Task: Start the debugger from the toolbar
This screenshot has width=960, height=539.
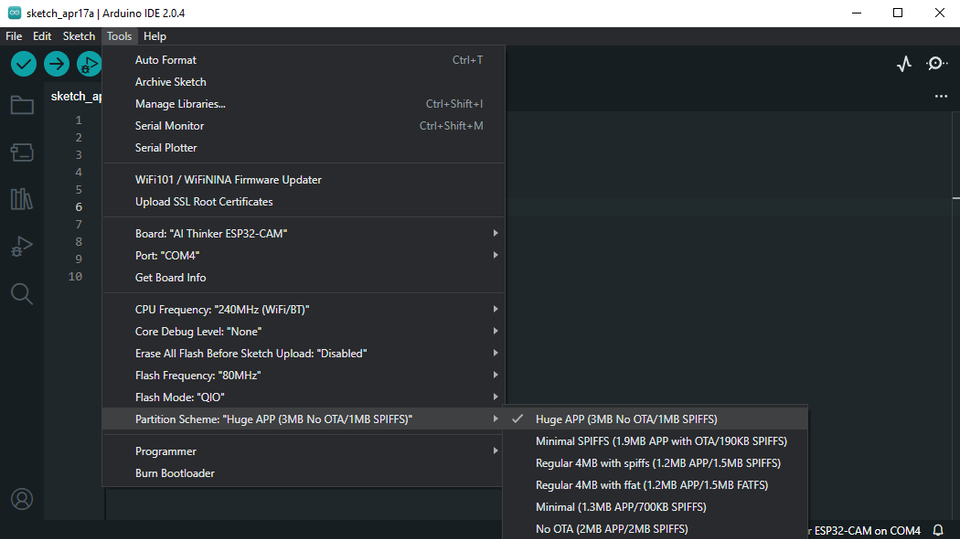Action: [x=89, y=64]
